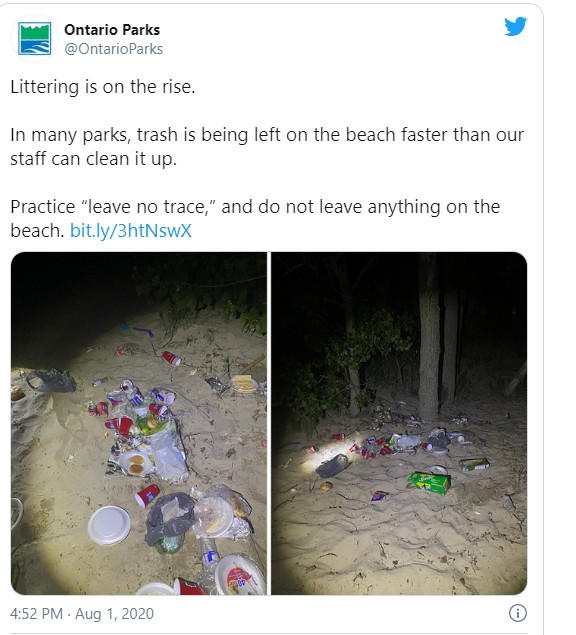Click the "Littering is on the rise" text
Image resolution: width=576 pixels, height=635 pixels.
click(103, 87)
